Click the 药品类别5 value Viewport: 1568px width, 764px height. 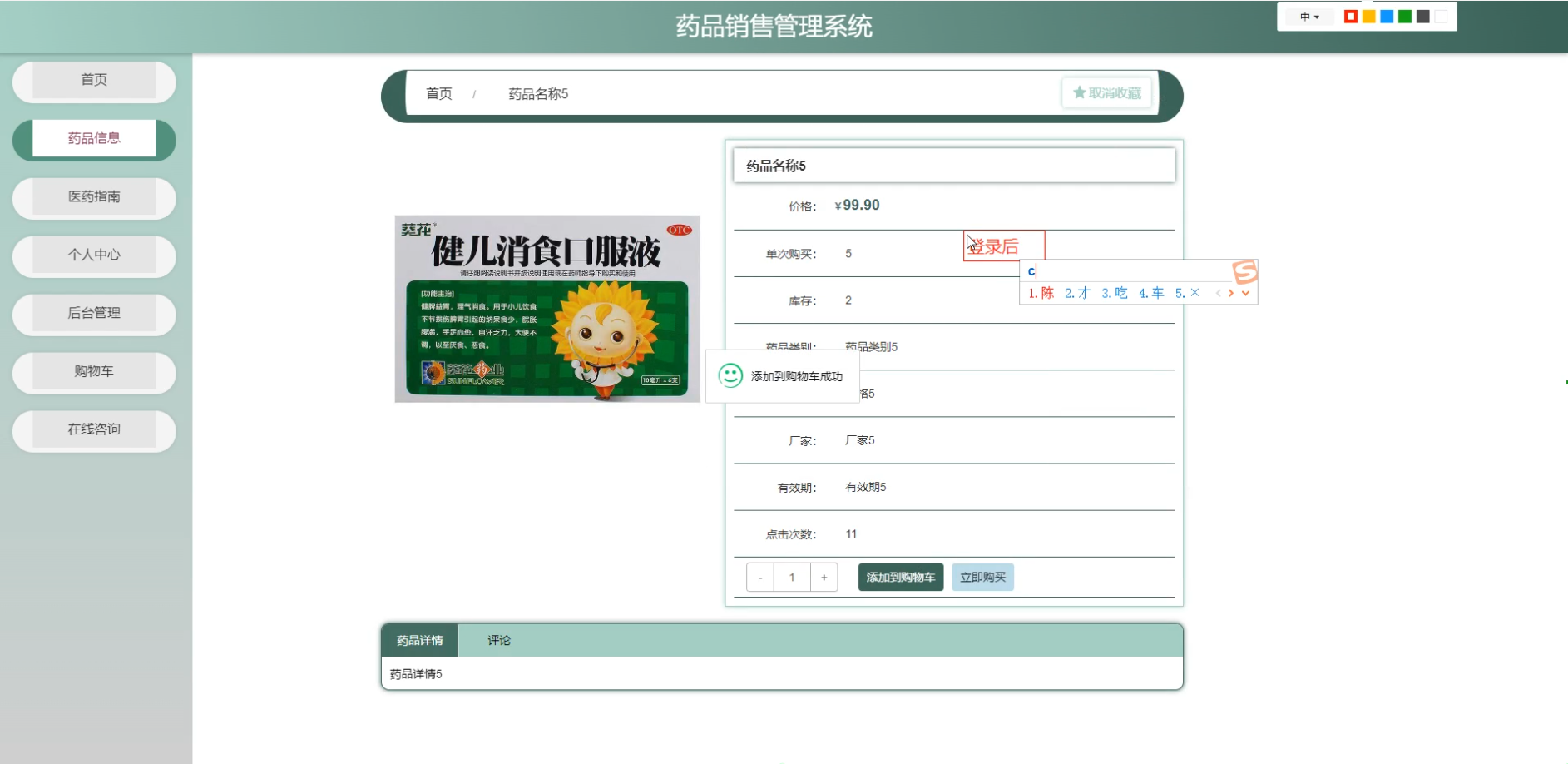pos(871,346)
